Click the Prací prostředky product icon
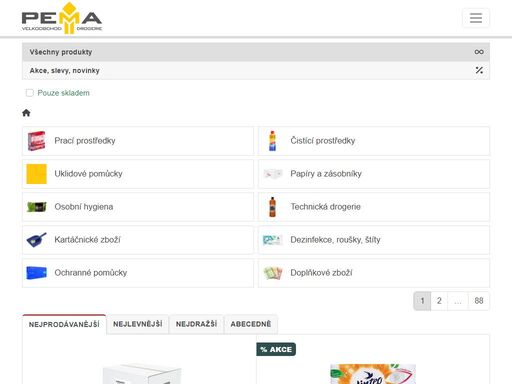Viewport: 512px width, 384px height. 36,141
